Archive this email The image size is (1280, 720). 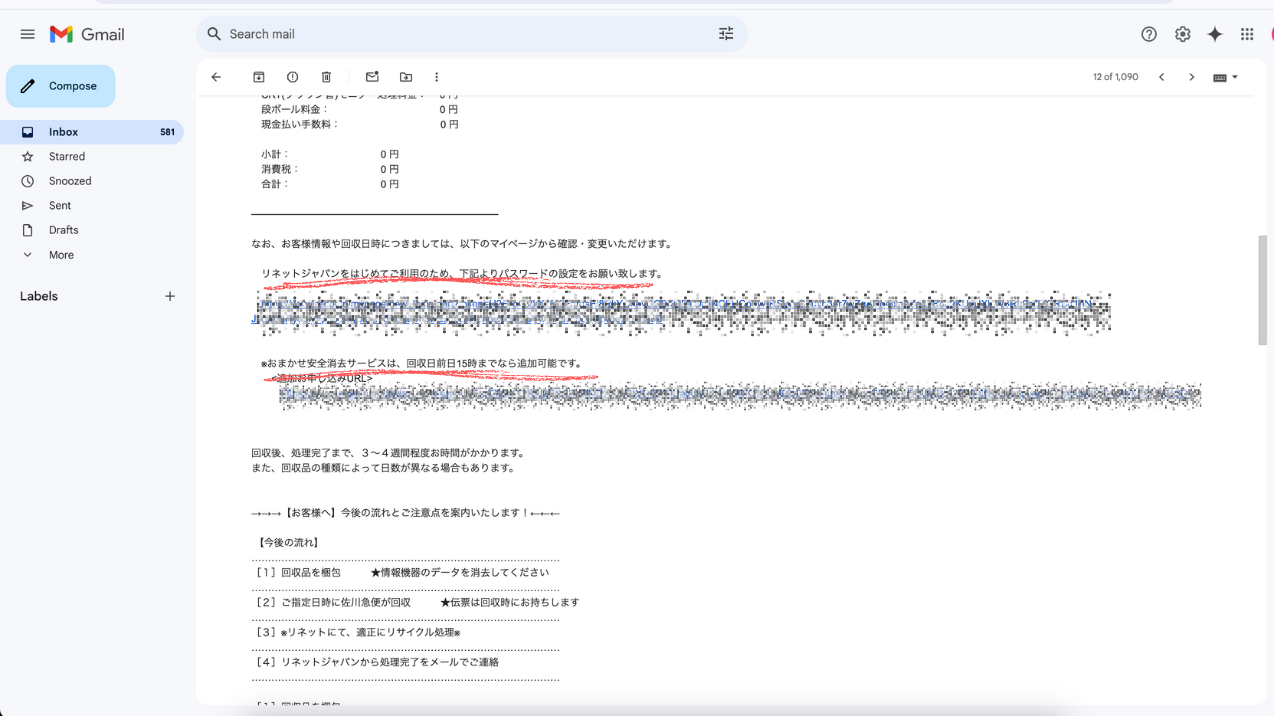click(x=258, y=77)
